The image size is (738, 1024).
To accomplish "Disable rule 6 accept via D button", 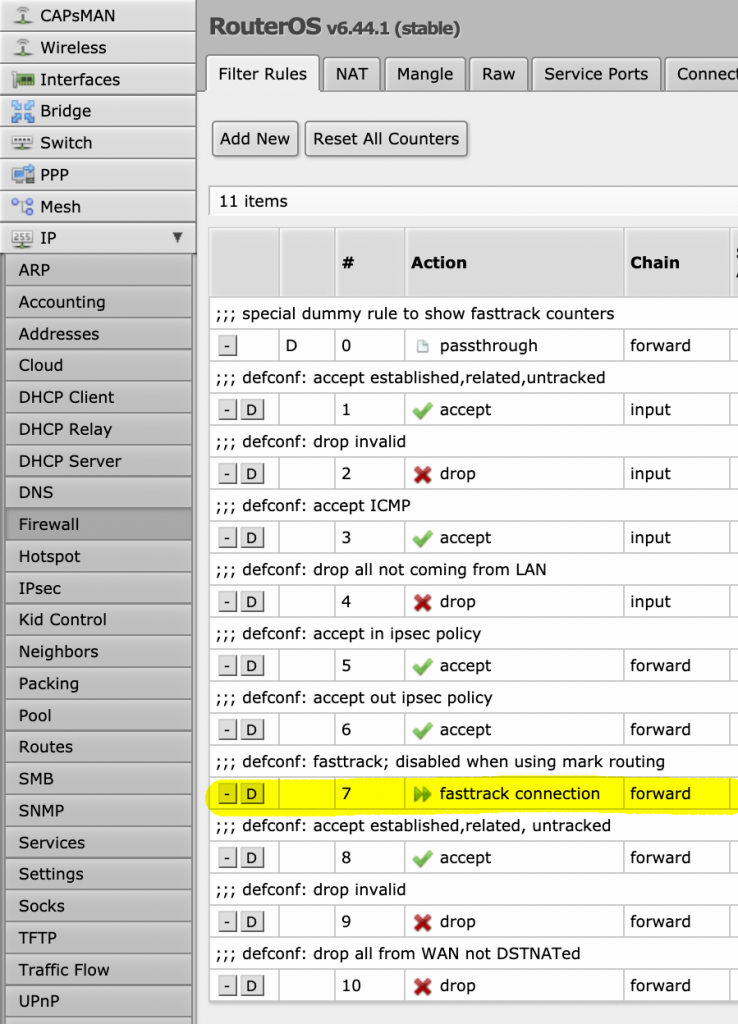I will (252, 730).
